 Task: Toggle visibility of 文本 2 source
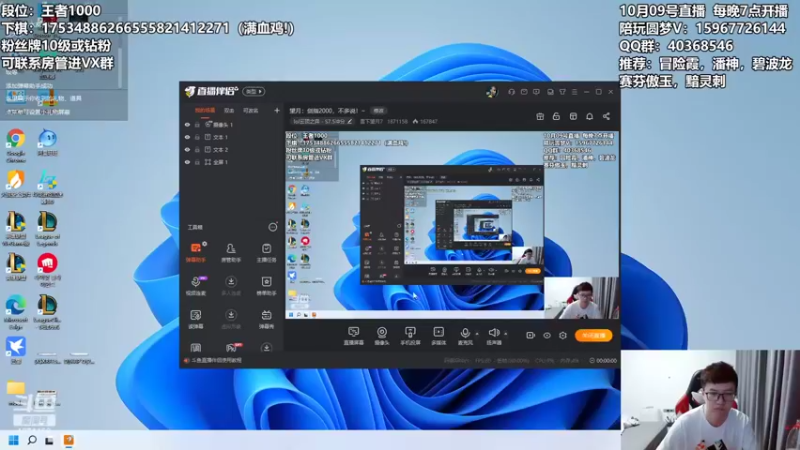[187, 149]
